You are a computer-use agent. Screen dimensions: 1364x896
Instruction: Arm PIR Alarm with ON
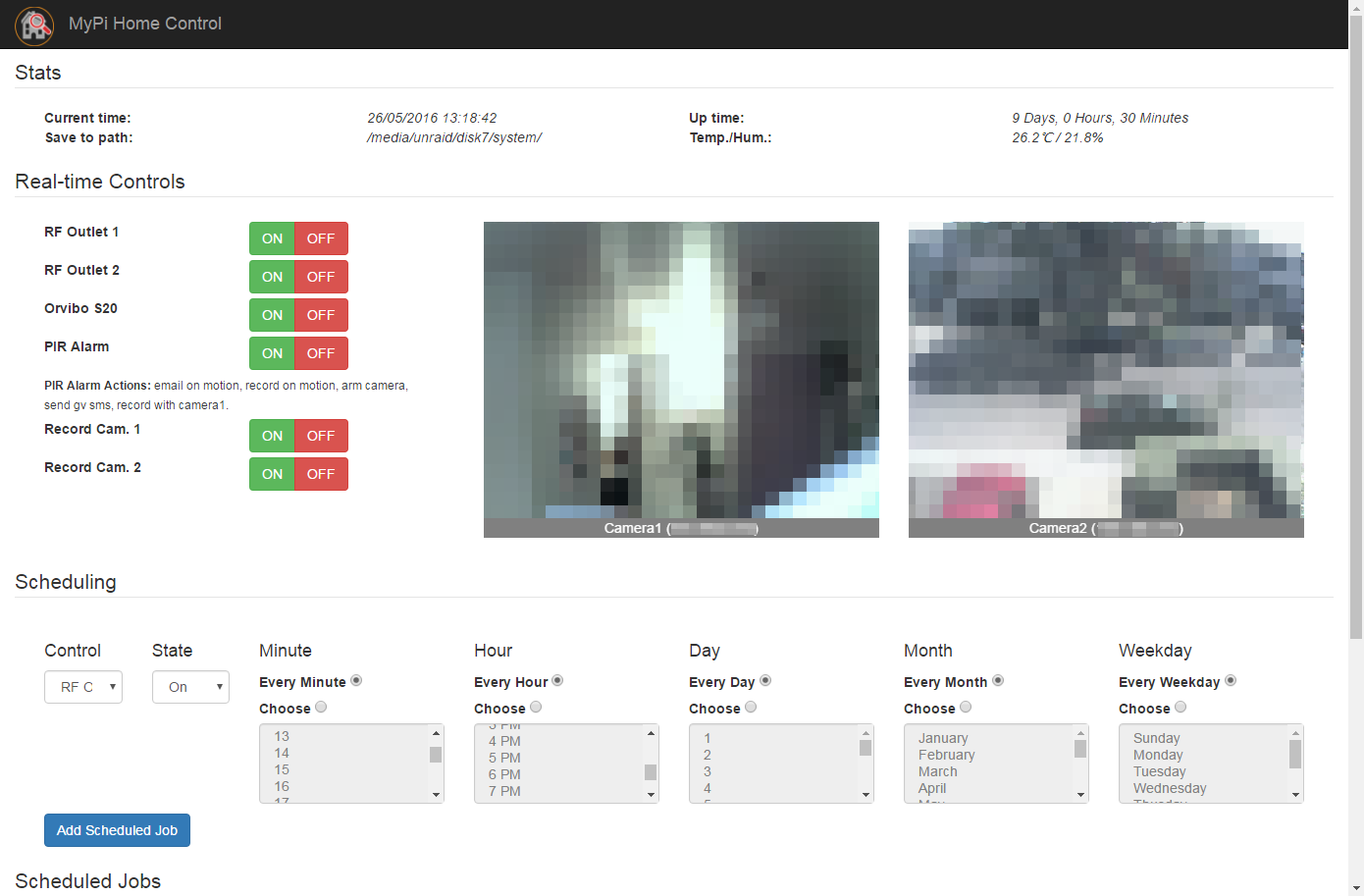tap(272, 353)
